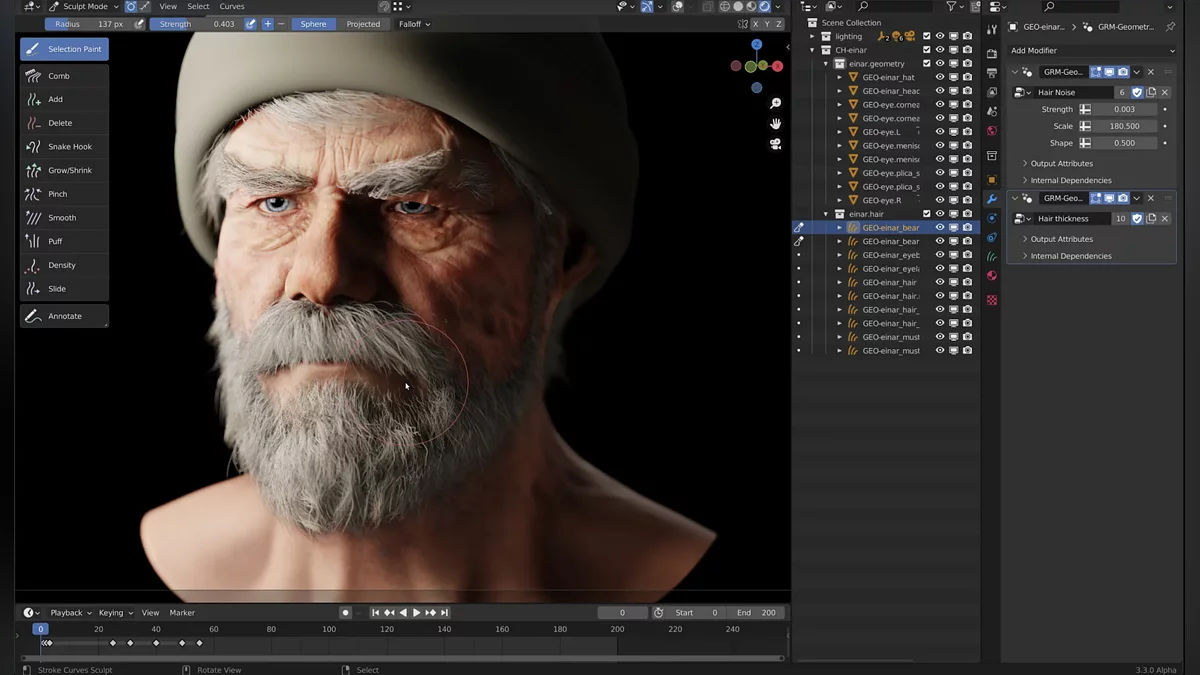Open the Add Modifier dropdown
This screenshot has height=675, width=1200.
point(1091,50)
